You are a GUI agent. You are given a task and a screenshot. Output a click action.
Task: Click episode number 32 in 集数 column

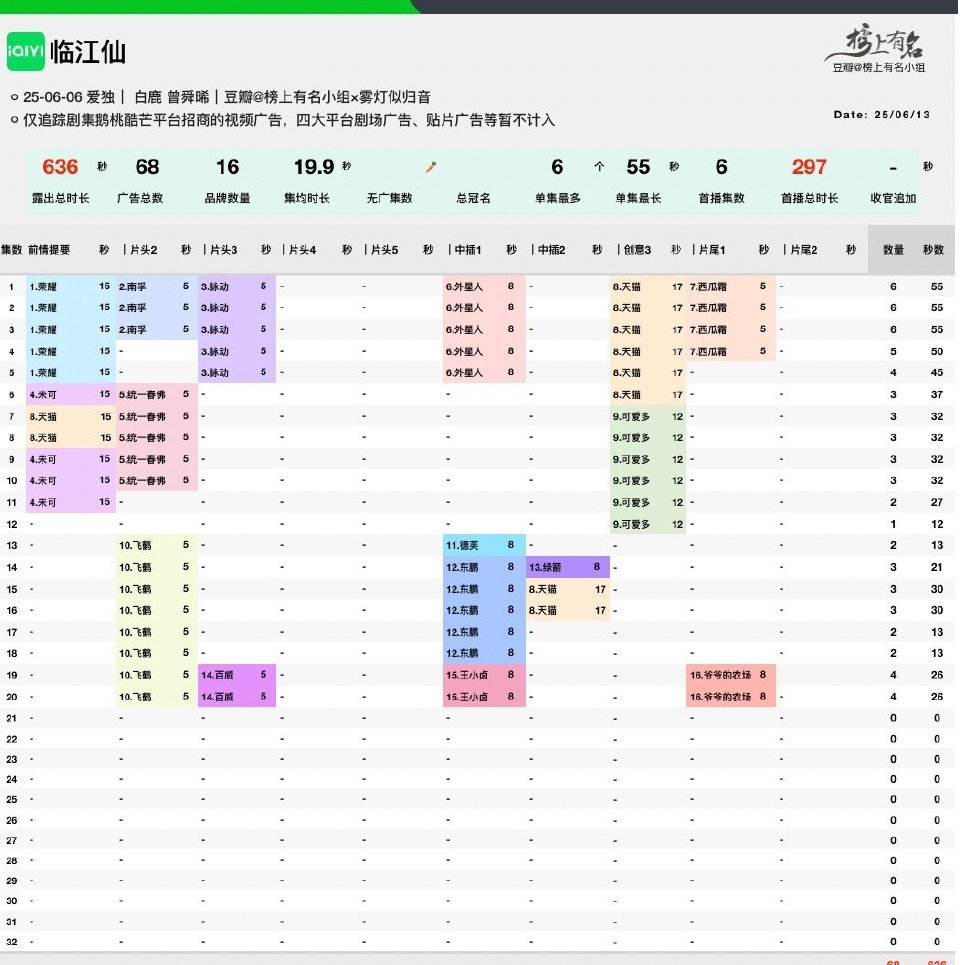pos(12,942)
